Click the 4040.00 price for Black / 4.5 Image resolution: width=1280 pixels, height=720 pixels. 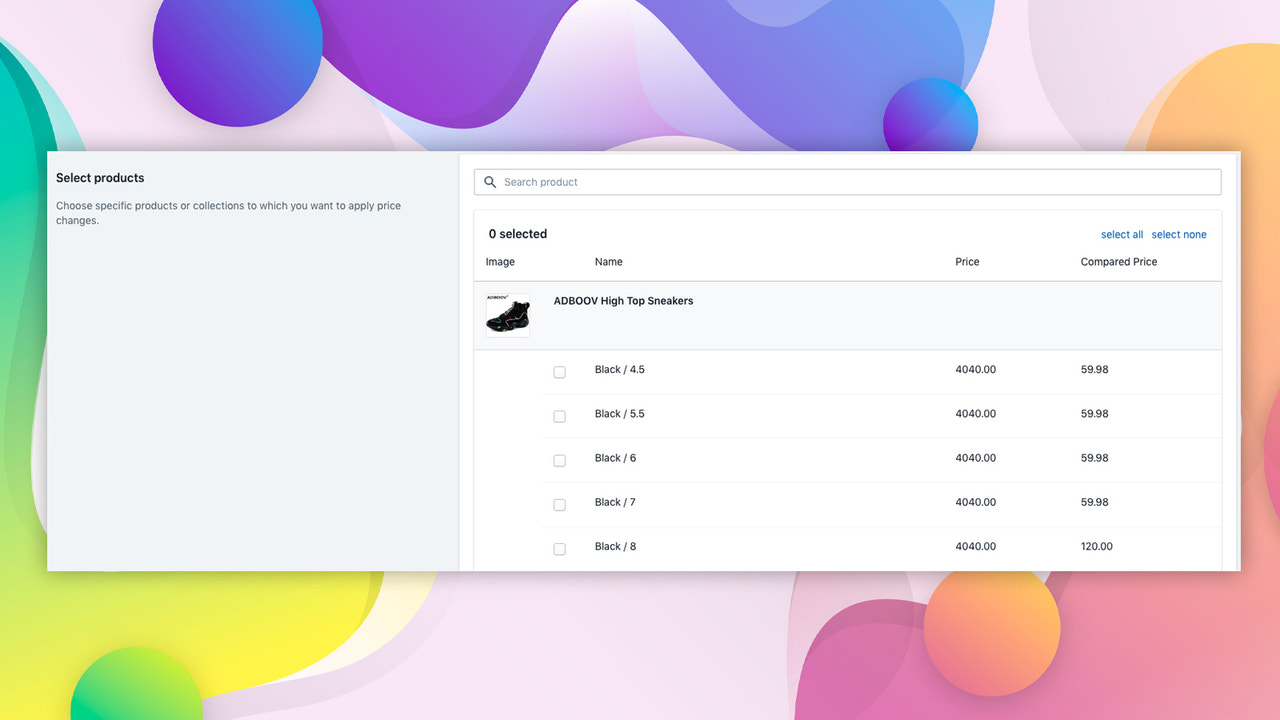tap(975, 370)
